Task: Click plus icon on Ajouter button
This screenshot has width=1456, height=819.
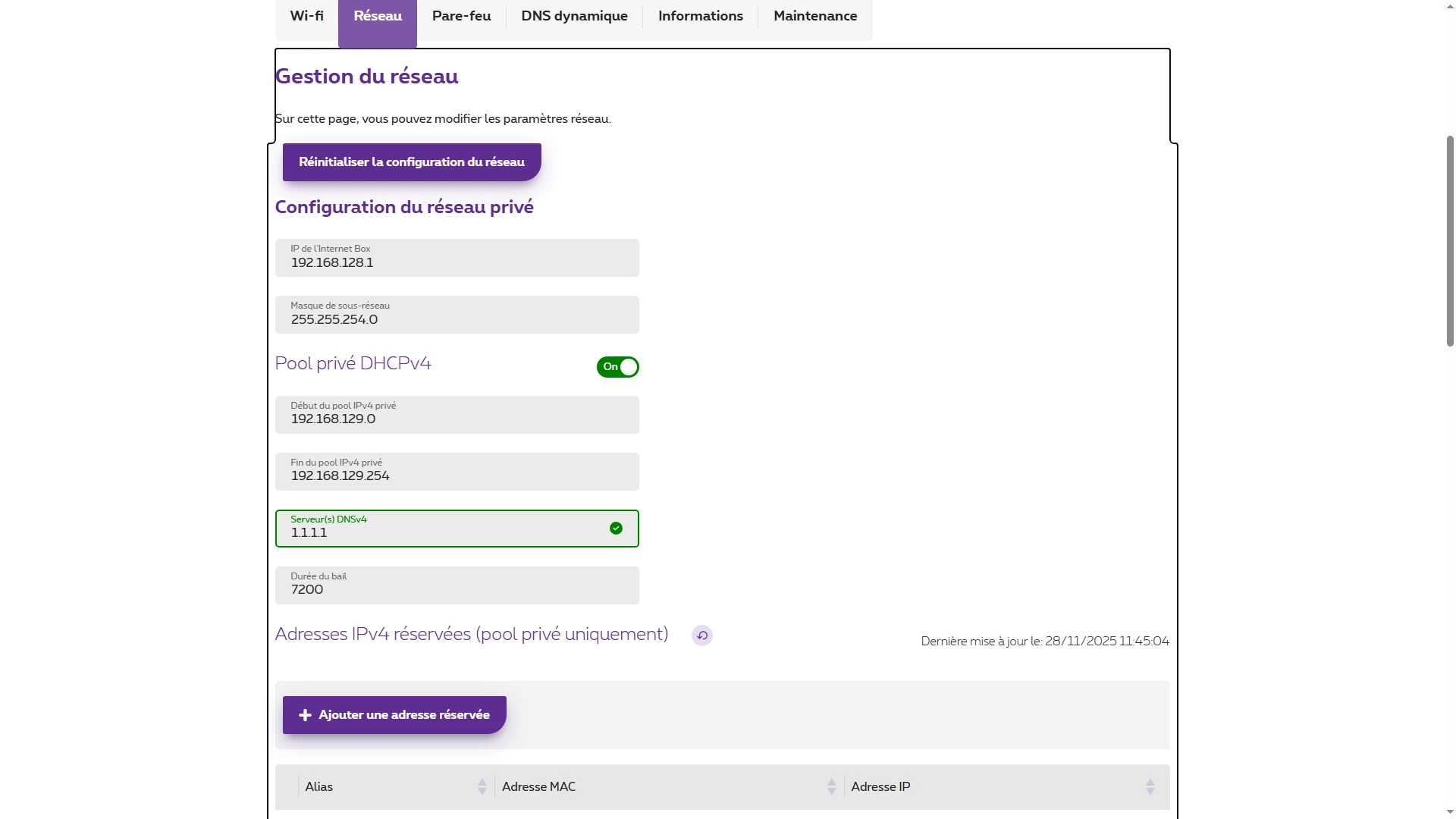Action: pyautogui.click(x=305, y=715)
